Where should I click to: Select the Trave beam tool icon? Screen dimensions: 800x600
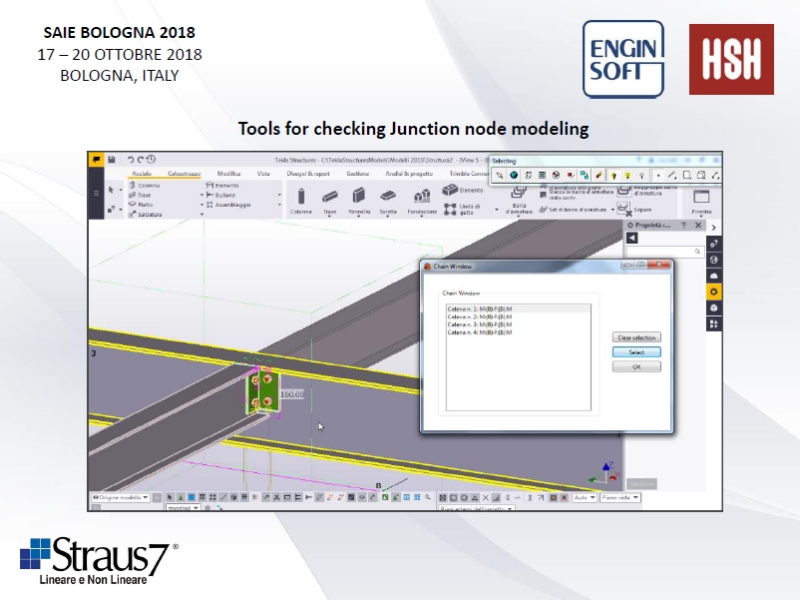pos(329,196)
